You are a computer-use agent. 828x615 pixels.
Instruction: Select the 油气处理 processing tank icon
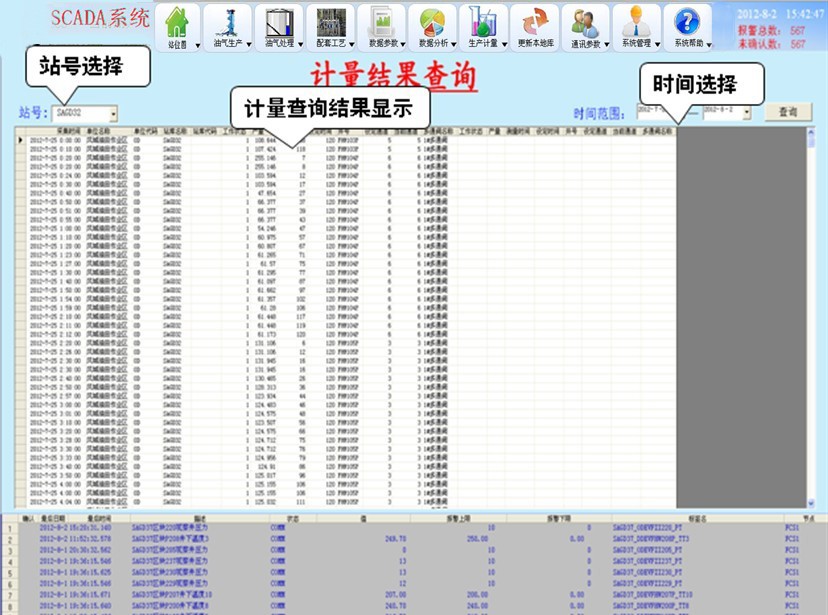[278, 24]
